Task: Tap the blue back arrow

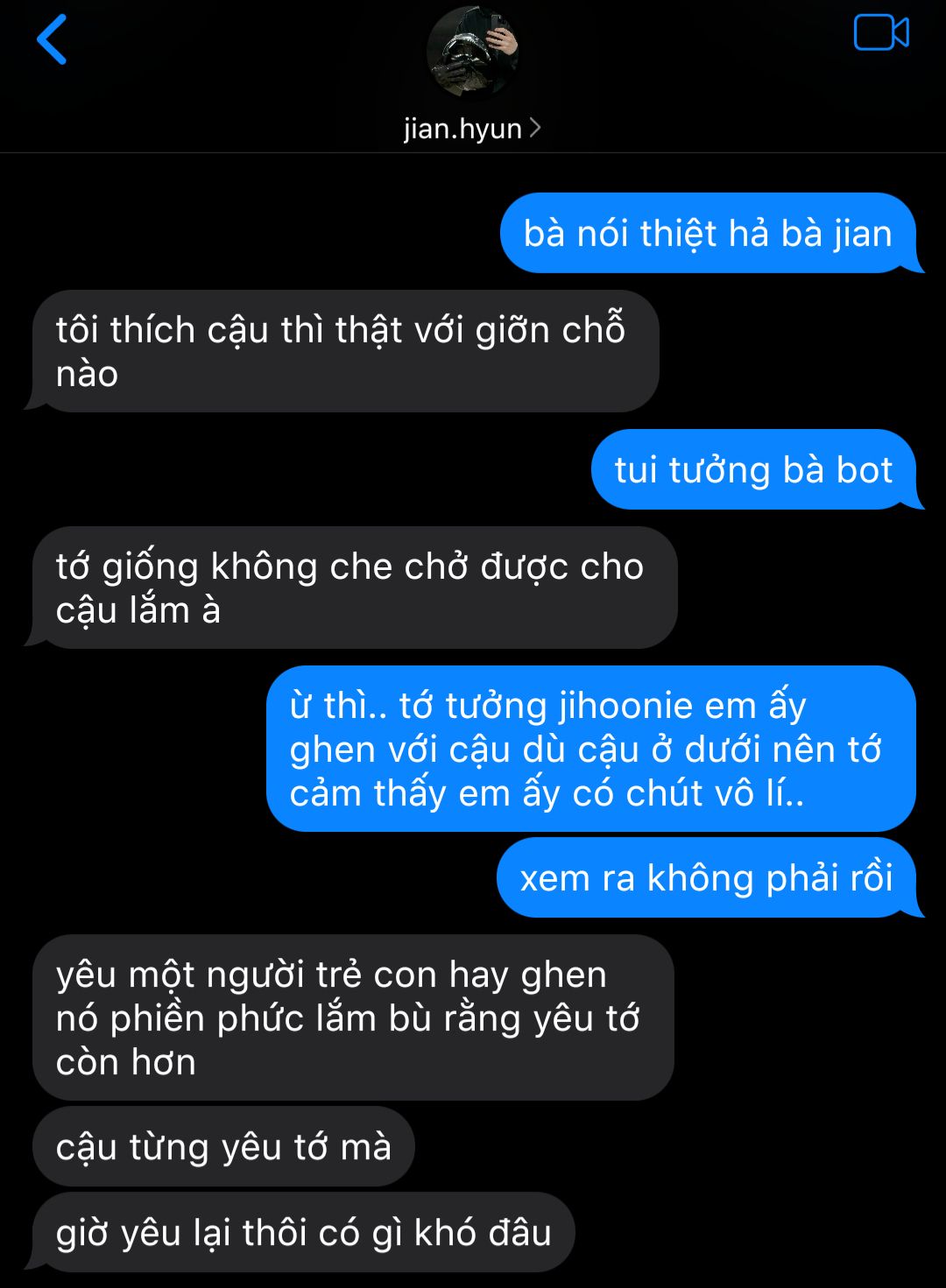Action: [52, 39]
